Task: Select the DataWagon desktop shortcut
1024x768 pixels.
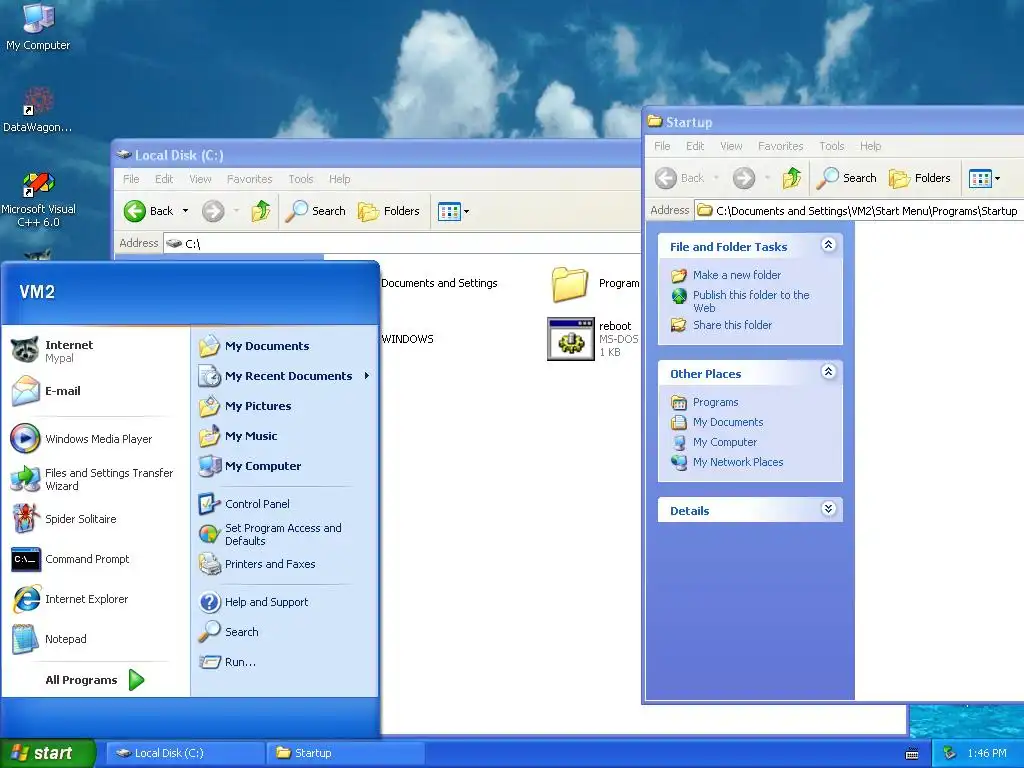Action: [x=38, y=110]
